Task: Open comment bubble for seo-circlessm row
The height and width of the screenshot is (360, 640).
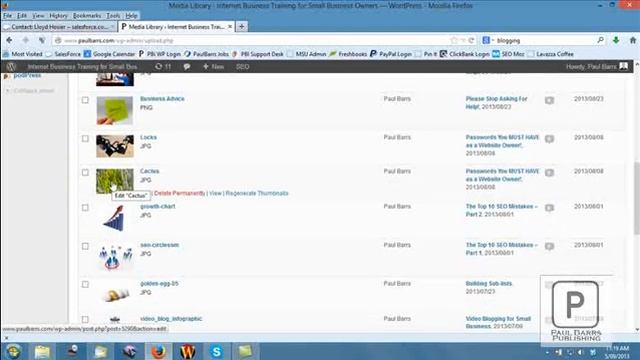Action: coord(549,246)
